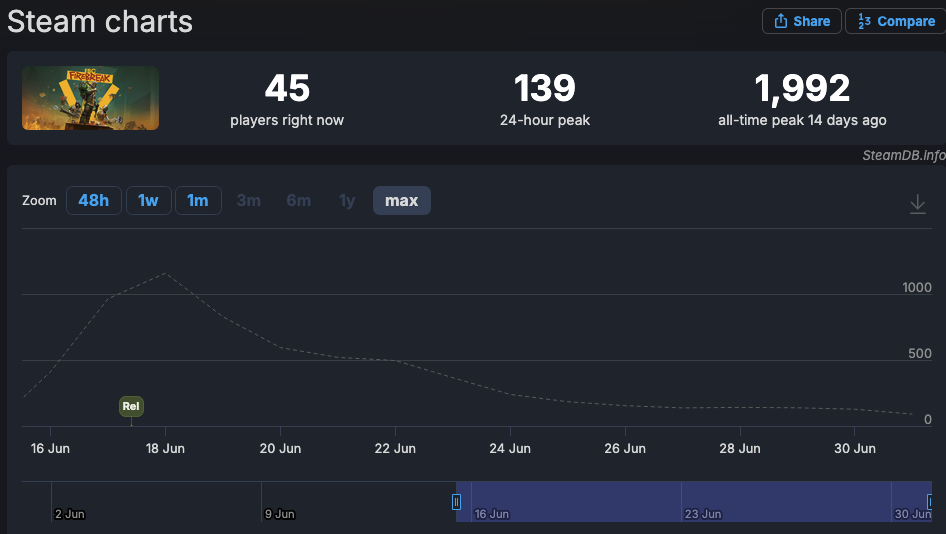Click the 24-hour peak caption

[545, 120]
